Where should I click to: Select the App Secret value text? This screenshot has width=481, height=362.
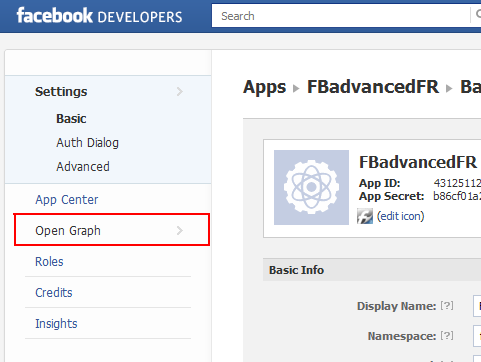[457, 196]
